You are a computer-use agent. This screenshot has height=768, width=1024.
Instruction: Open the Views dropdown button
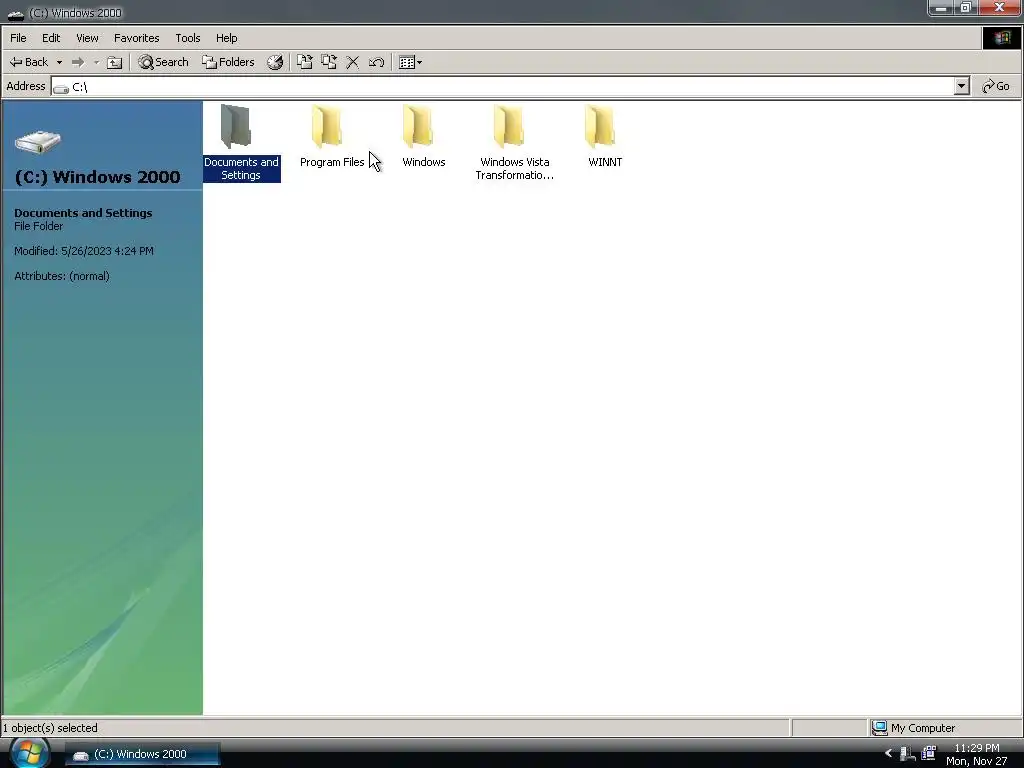[410, 62]
